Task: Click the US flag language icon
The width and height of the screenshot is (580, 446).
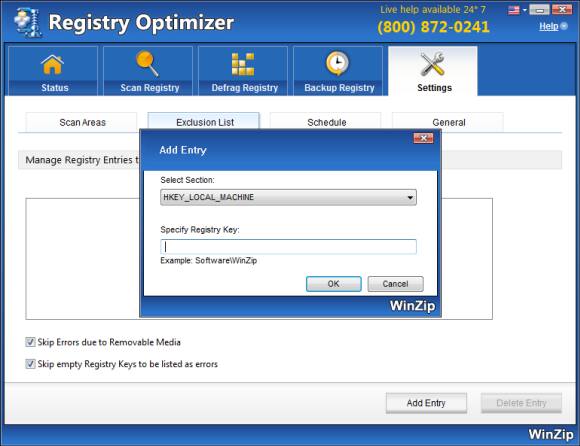Action: click(x=514, y=10)
